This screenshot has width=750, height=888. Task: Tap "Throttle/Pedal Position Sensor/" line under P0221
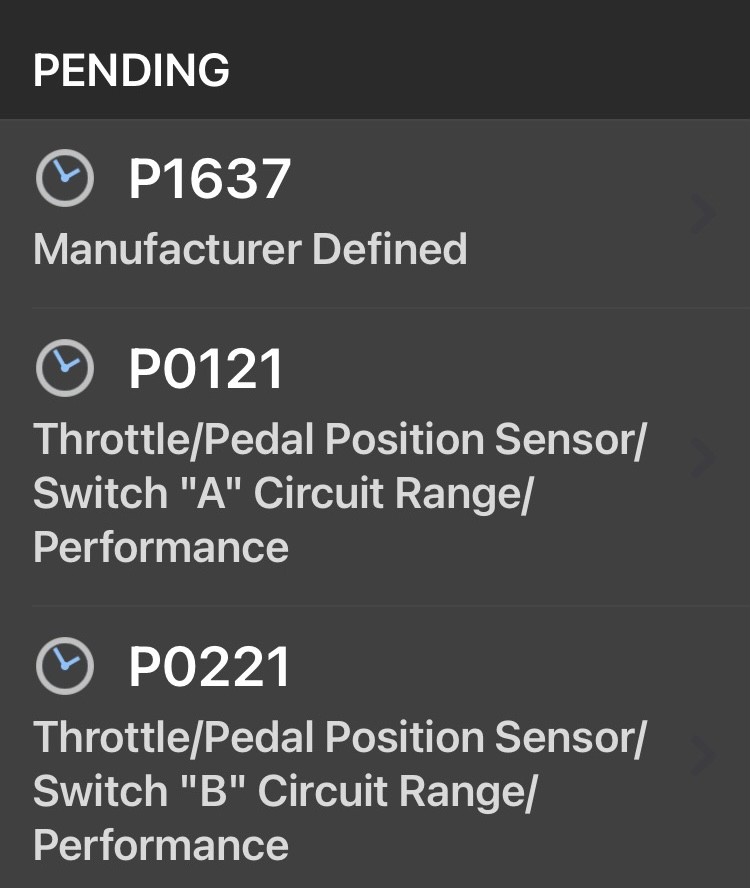coord(339,738)
